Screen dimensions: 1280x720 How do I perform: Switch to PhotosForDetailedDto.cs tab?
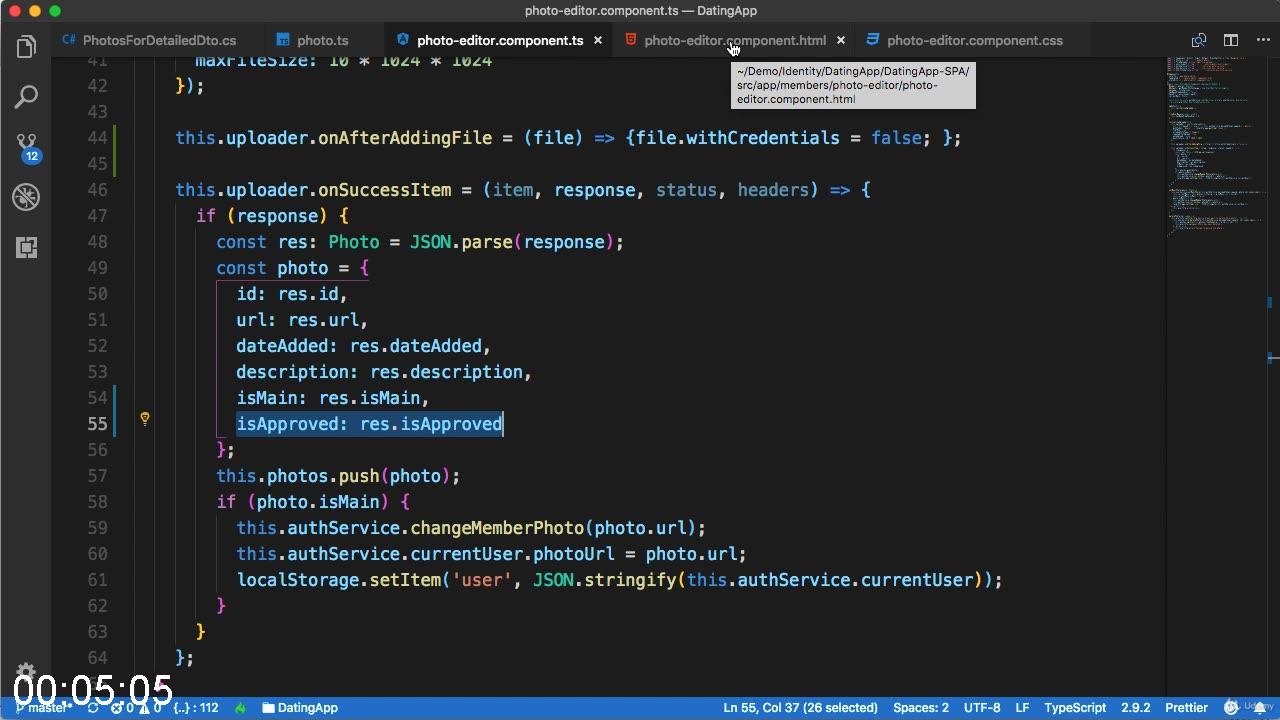coord(149,40)
